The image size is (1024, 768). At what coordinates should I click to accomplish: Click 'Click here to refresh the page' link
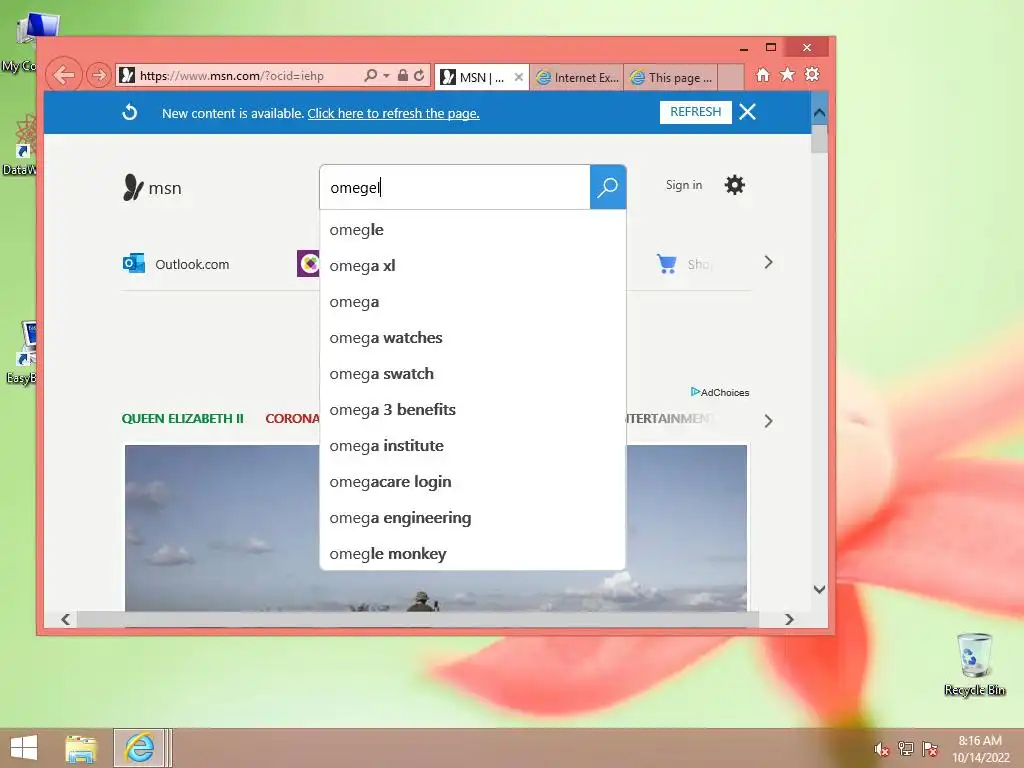[x=393, y=114]
